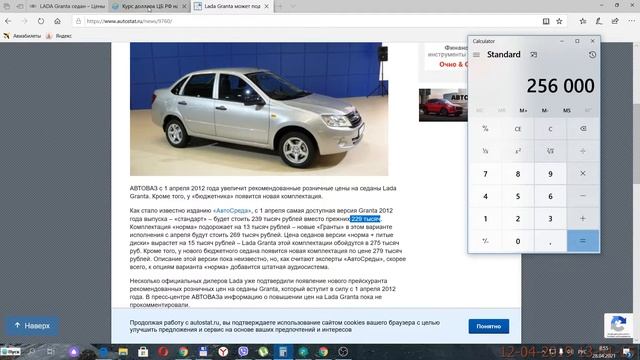This screenshot has height=360, width=640.
Task: Click Calculator digit 1
Action: pos(485,218)
